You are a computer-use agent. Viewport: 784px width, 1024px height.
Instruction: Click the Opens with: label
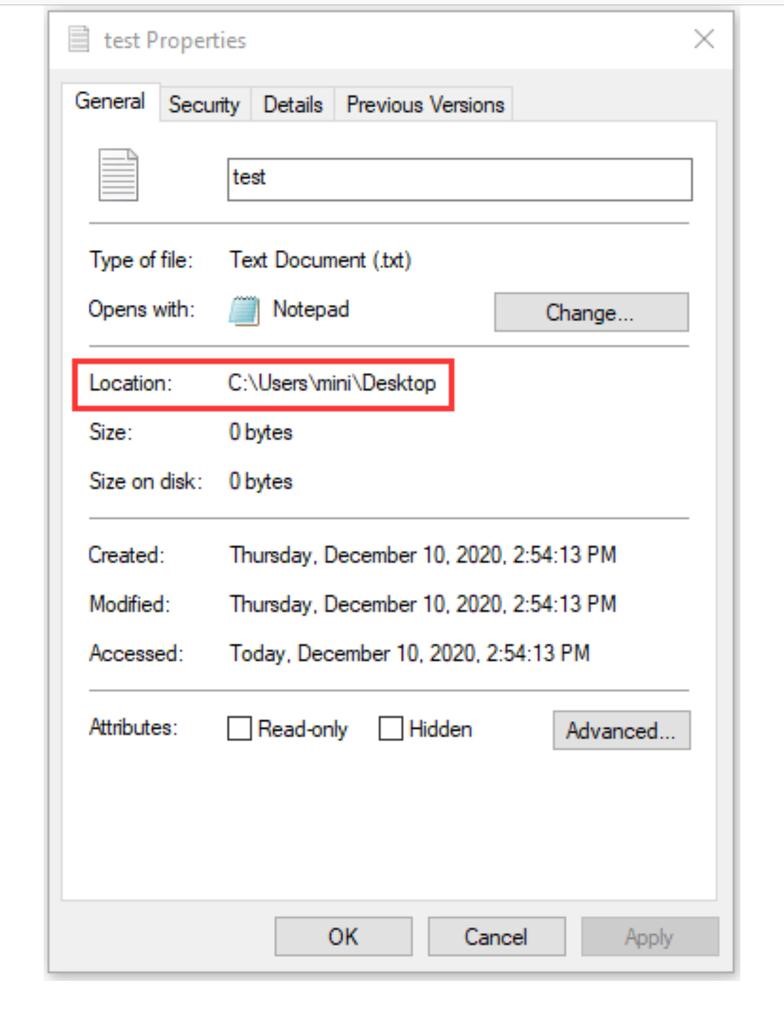coord(142,309)
